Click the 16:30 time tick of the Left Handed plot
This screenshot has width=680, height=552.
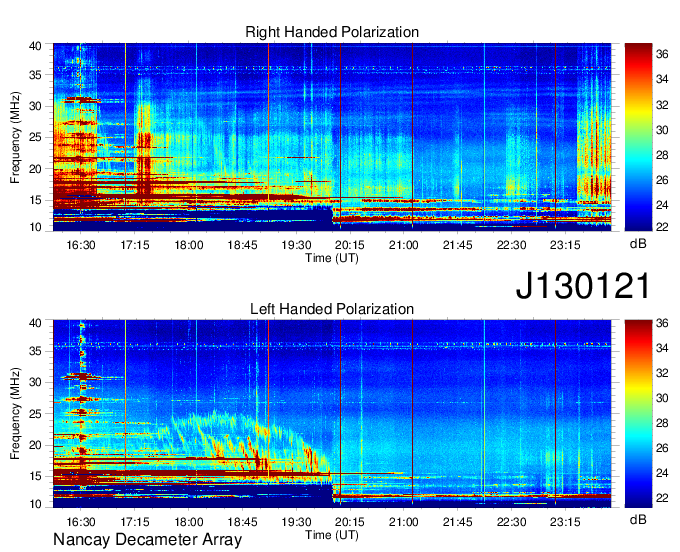tap(81, 521)
